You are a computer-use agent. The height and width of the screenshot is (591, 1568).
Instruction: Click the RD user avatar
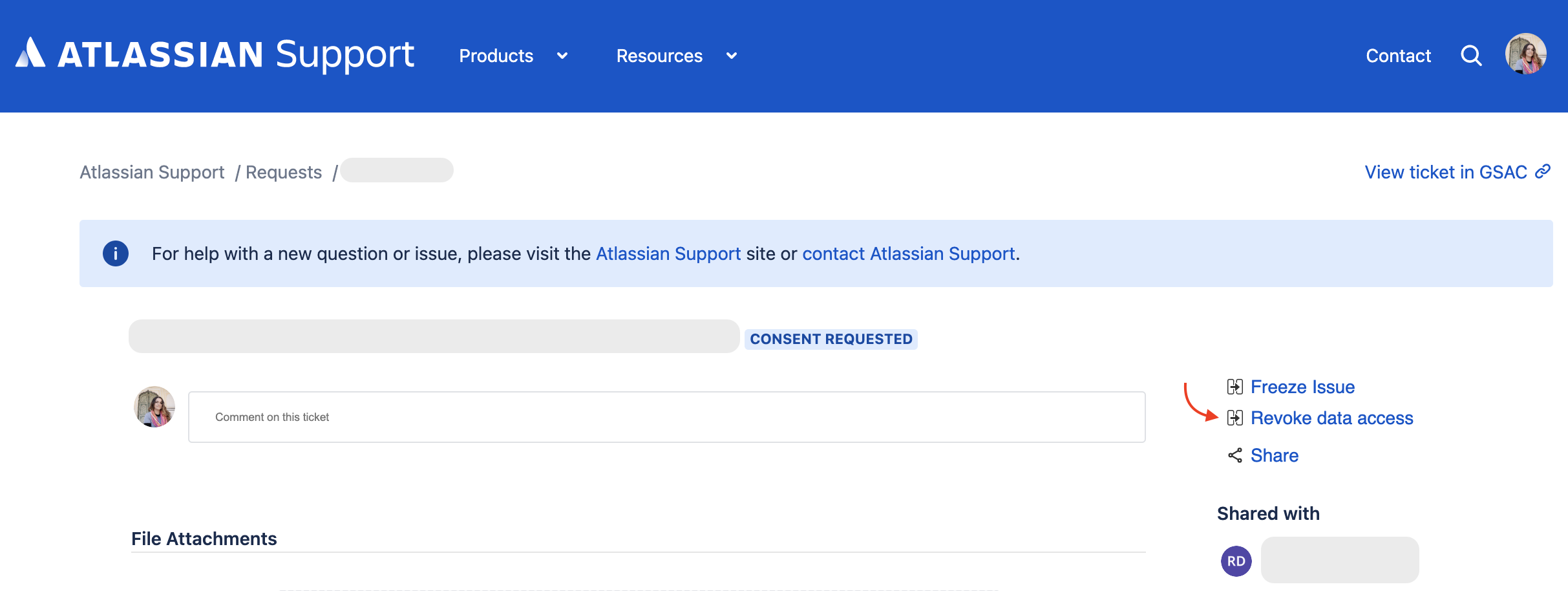click(1236, 561)
